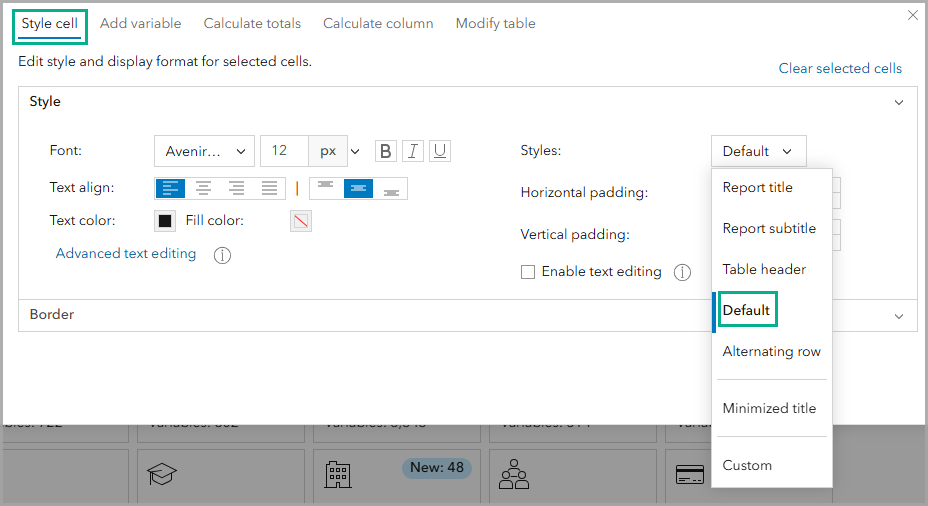Screen dimensions: 928x506
Task: Select Default style option in list
Action: (772, 310)
